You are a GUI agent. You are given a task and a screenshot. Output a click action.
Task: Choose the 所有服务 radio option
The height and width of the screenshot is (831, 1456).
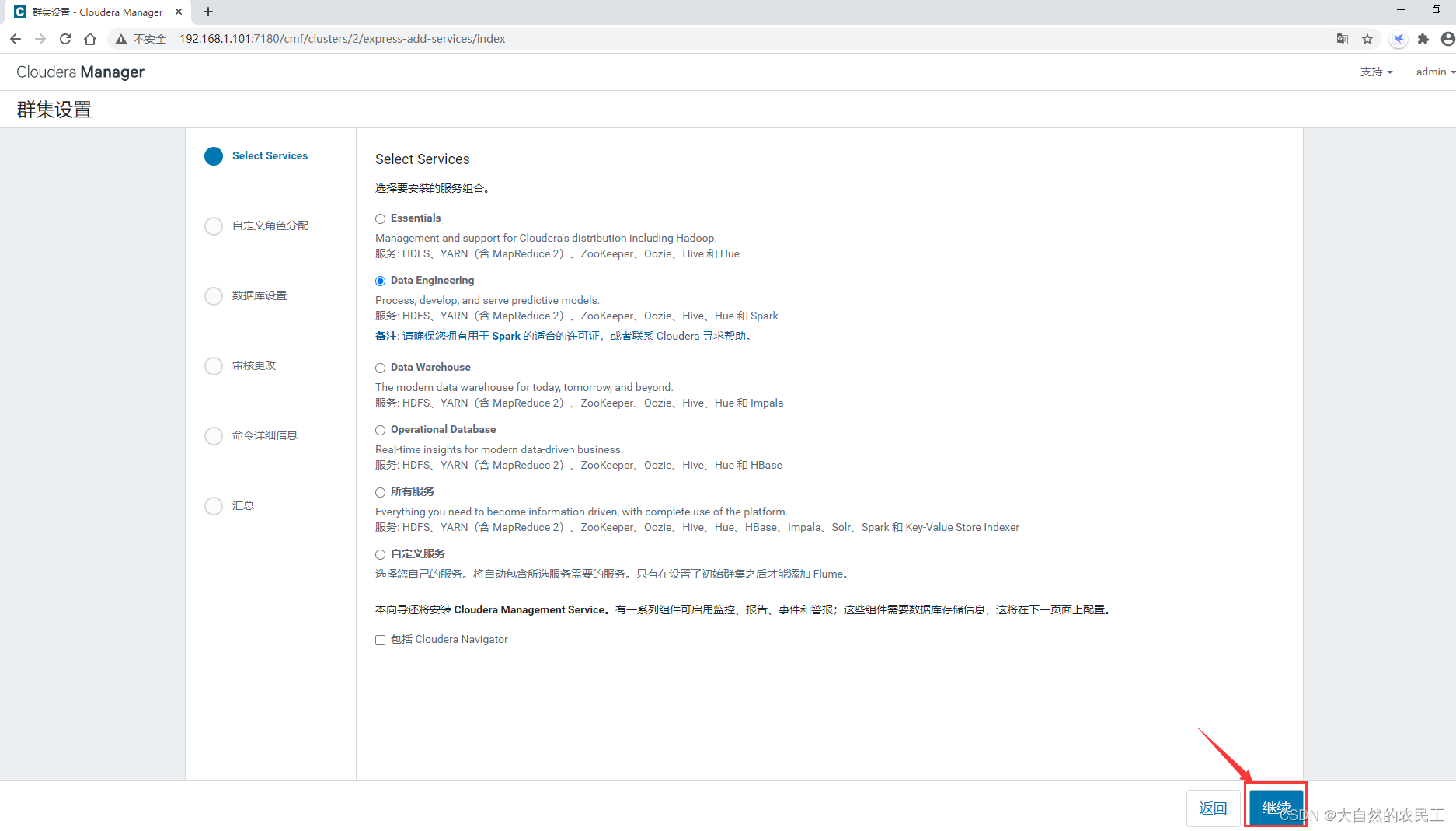click(380, 493)
